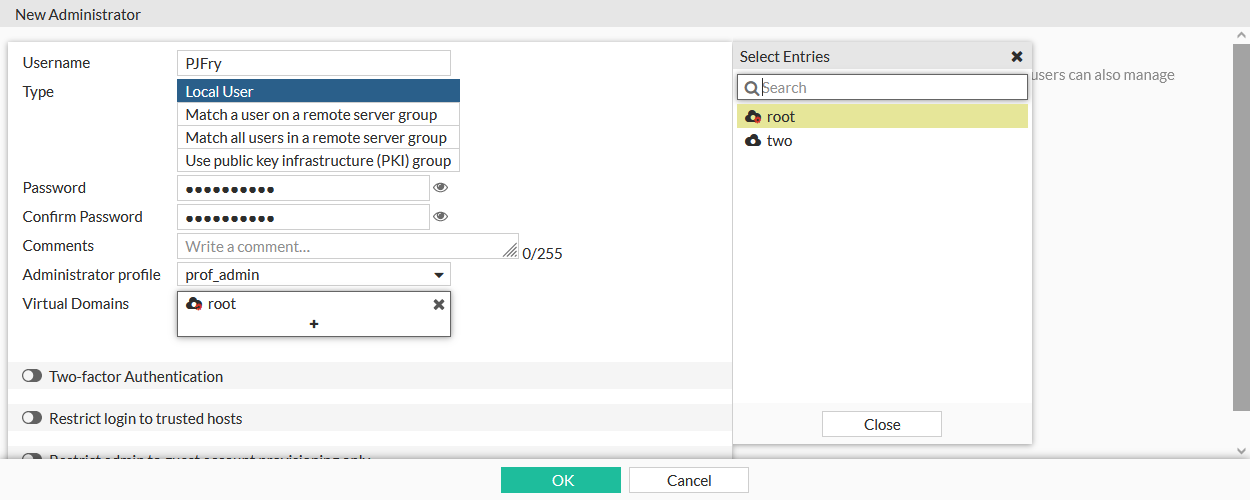Click the search magnifier icon
This screenshot has height=500, width=1250.
click(x=752, y=88)
